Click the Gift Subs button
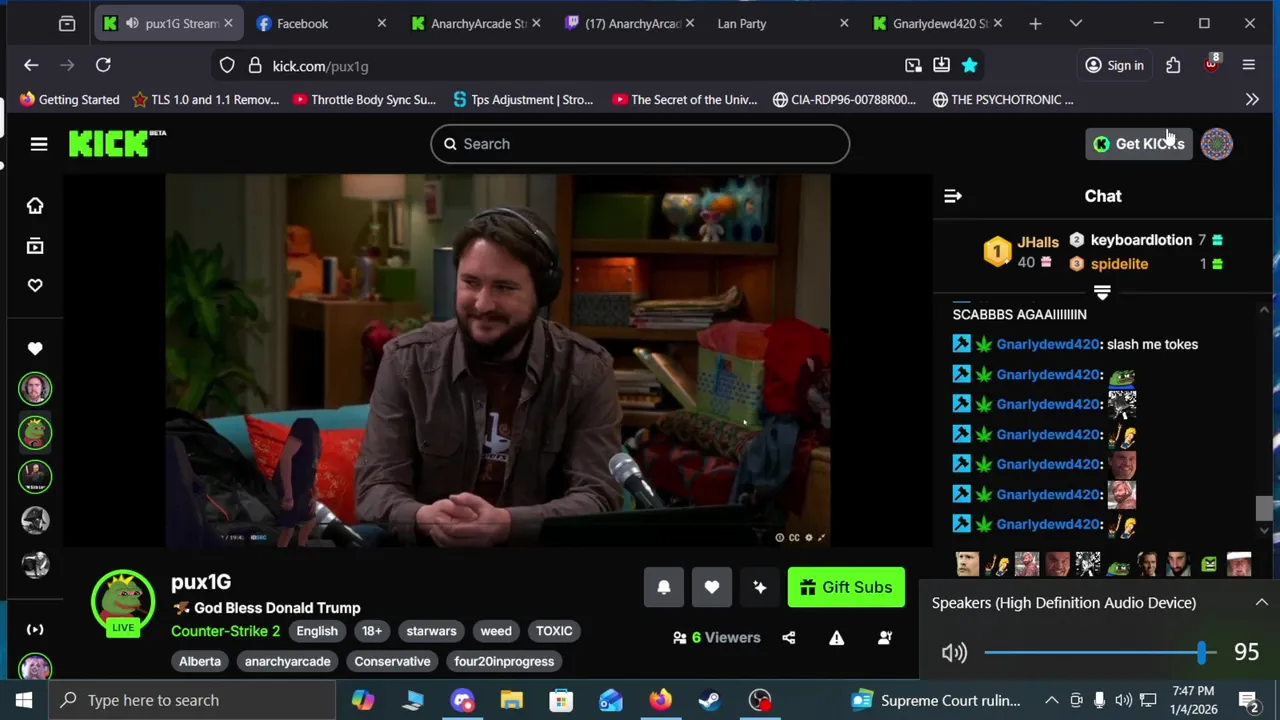 pyautogui.click(x=846, y=587)
